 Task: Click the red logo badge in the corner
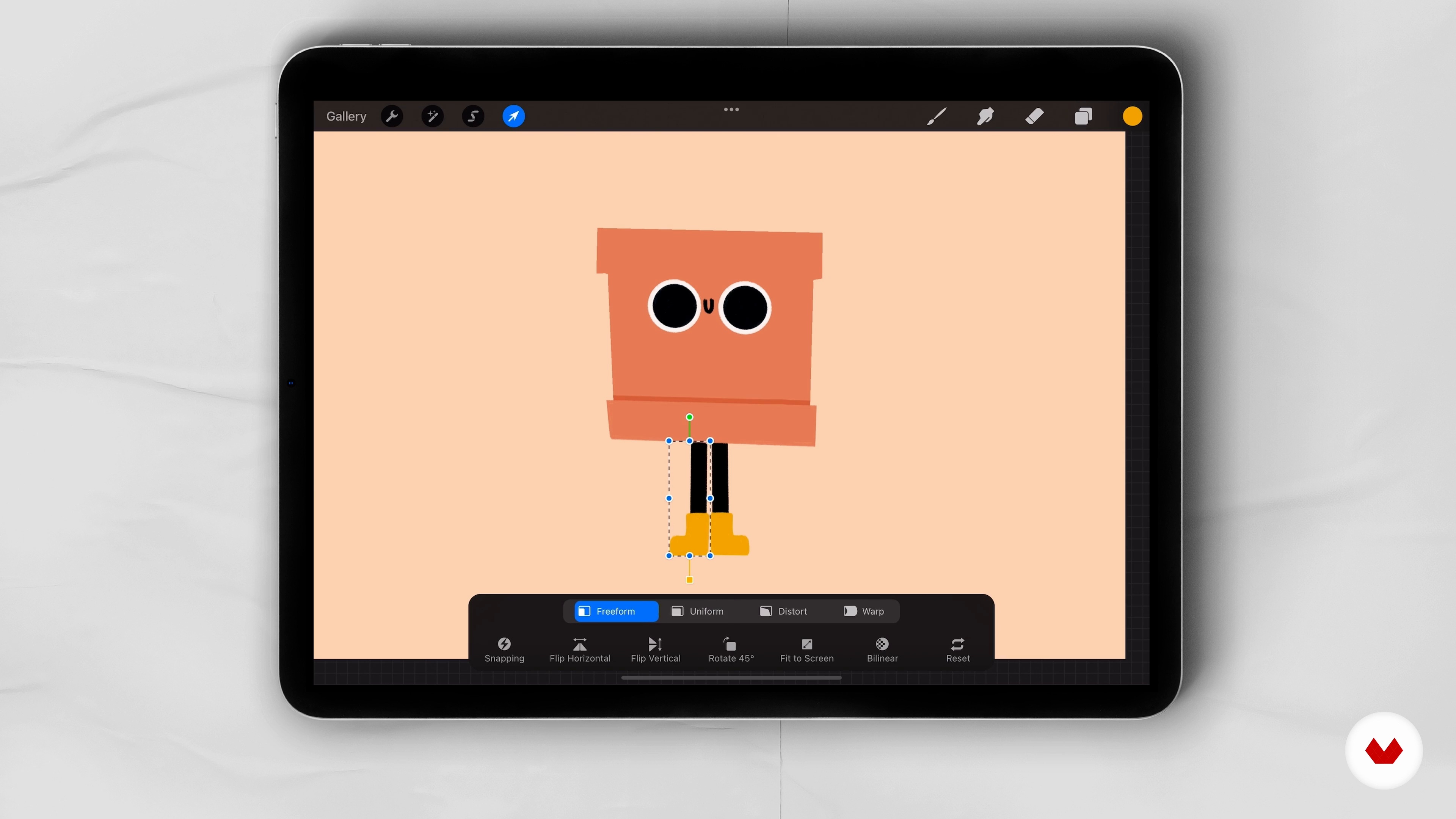pos(1384,751)
